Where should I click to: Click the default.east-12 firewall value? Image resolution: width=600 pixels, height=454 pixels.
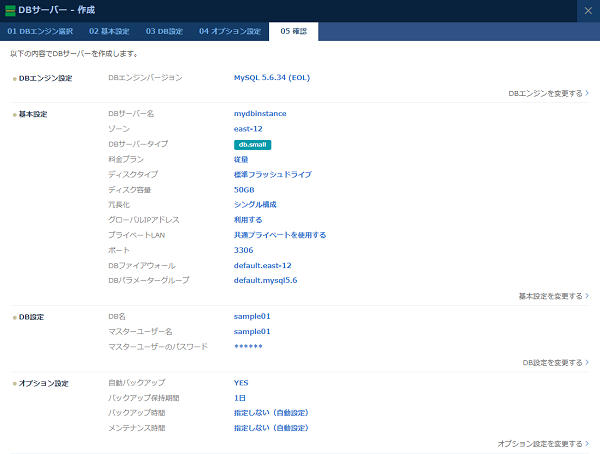point(262,266)
